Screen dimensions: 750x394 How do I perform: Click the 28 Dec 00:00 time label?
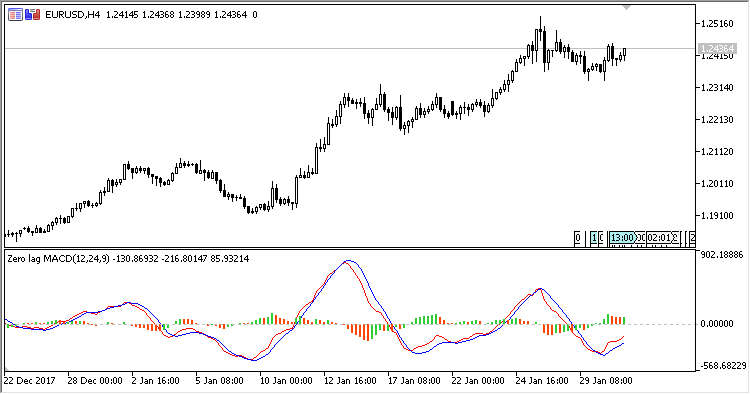click(95, 381)
